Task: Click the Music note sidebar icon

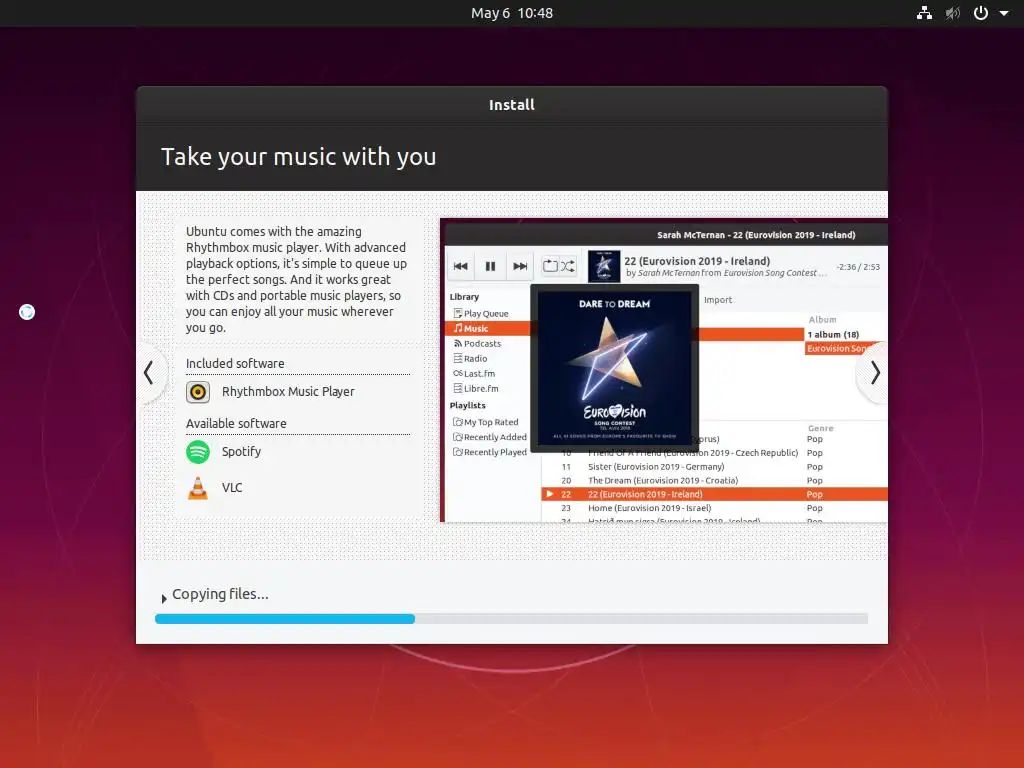Action: pos(458,328)
